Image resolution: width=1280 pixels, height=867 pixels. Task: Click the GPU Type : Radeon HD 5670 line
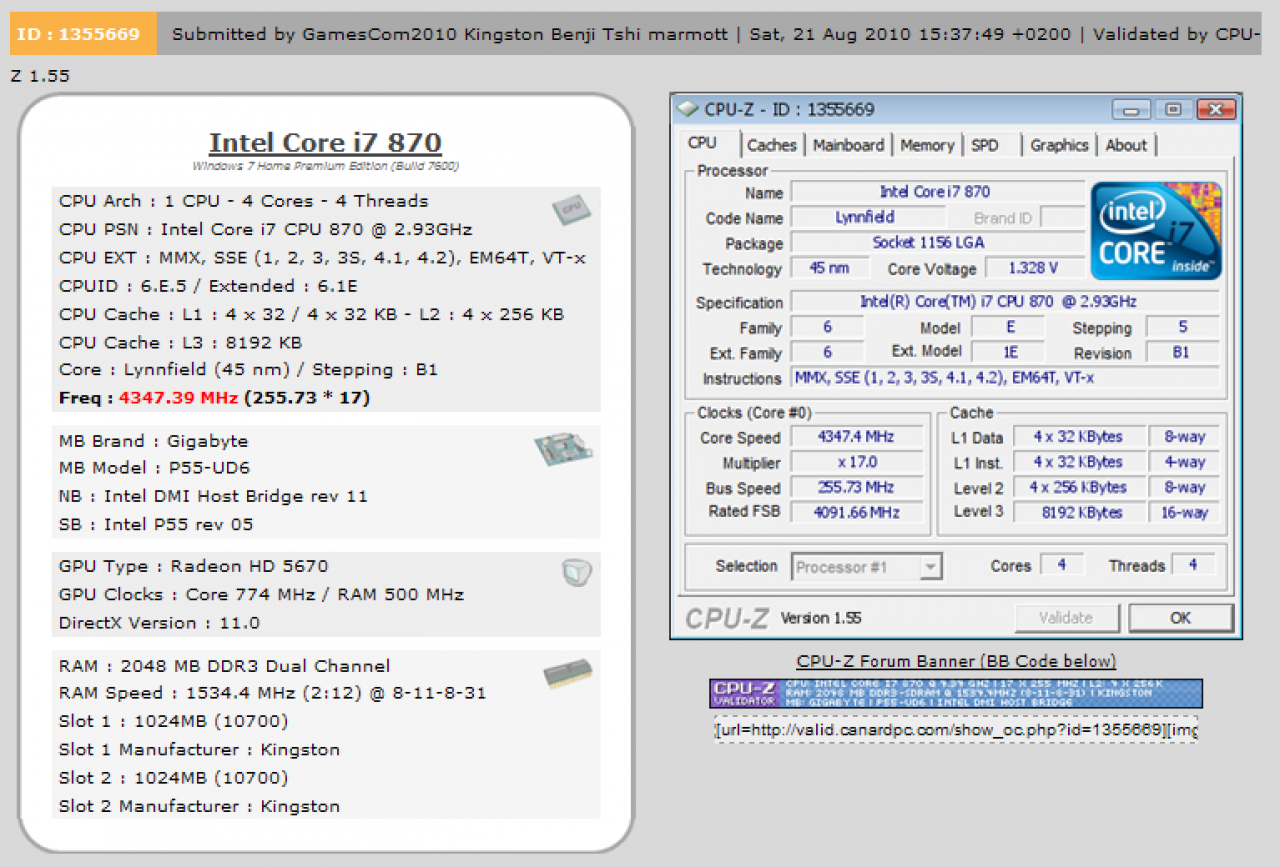pyautogui.click(x=193, y=566)
